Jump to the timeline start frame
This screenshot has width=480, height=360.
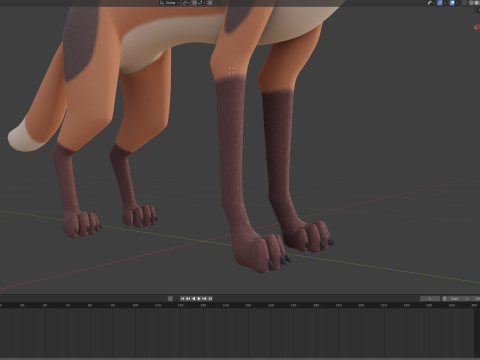tap(183, 299)
